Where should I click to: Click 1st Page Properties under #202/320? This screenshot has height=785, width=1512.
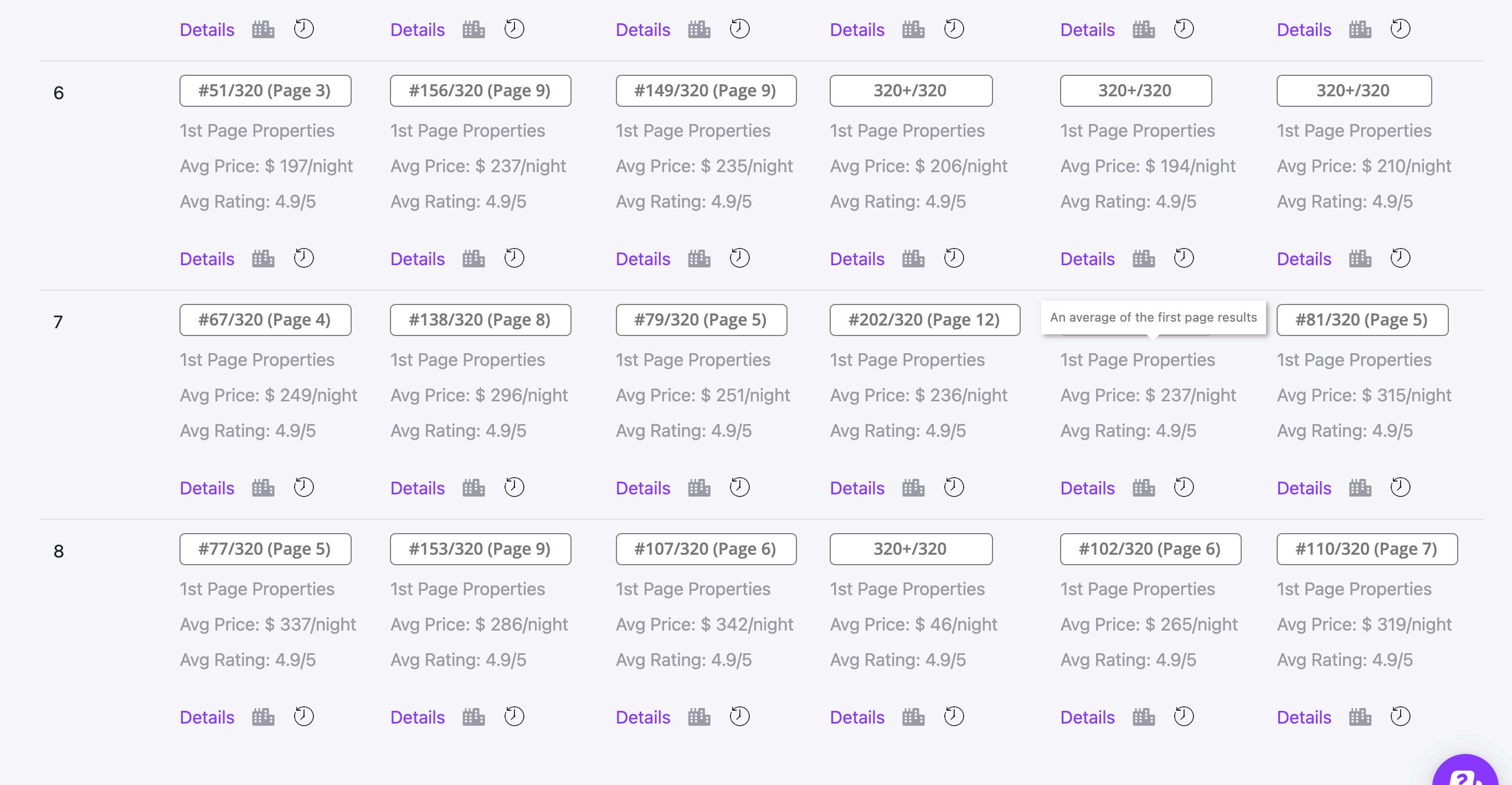click(x=907, y=360)
